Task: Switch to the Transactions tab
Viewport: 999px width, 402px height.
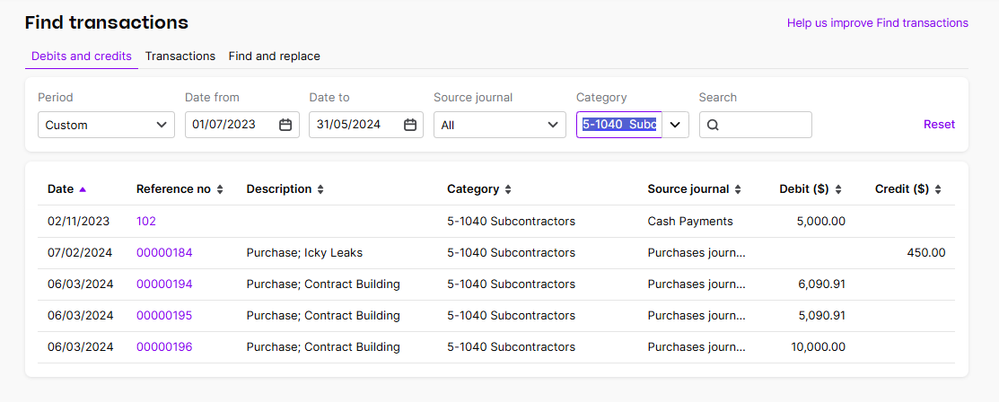Action: (180, 56)
